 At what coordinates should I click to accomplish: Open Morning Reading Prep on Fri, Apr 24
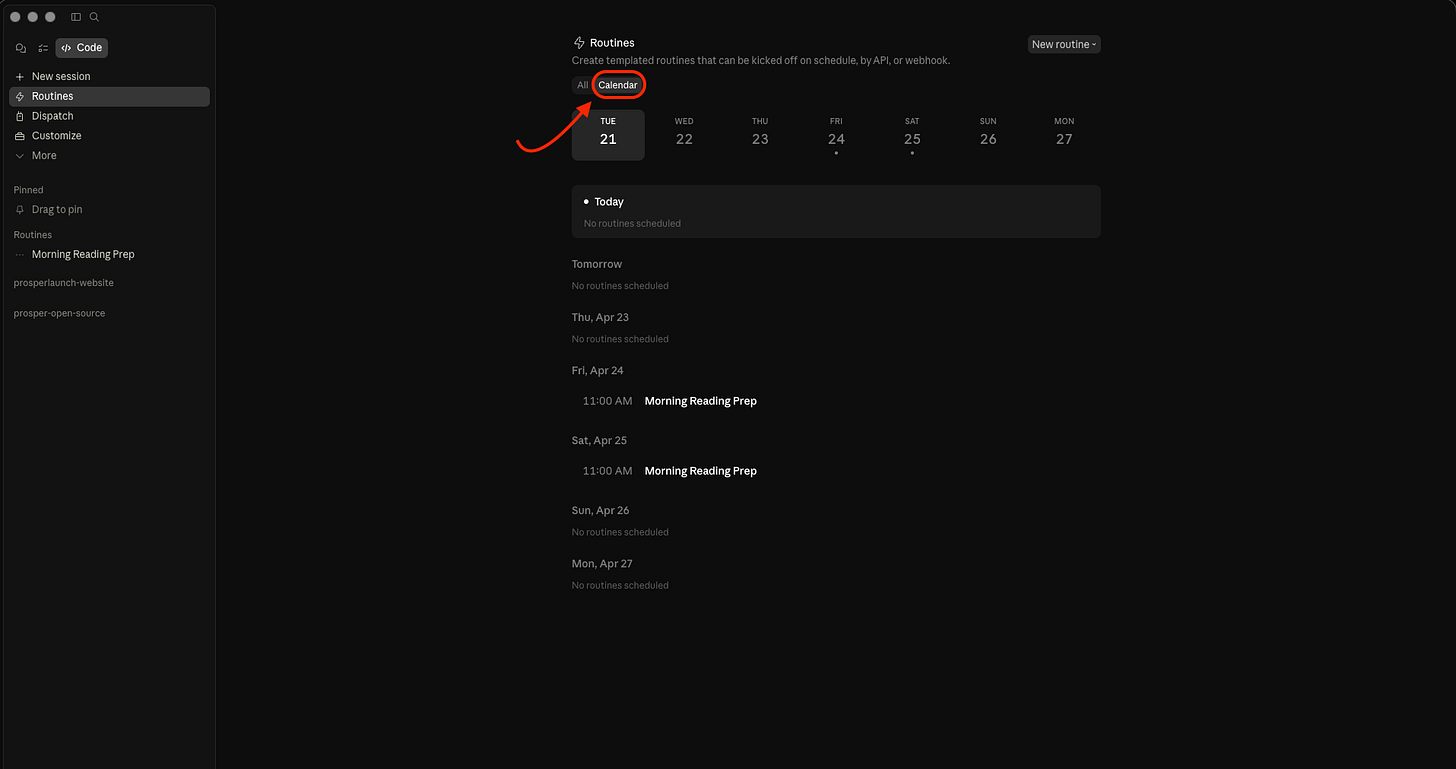700,401
